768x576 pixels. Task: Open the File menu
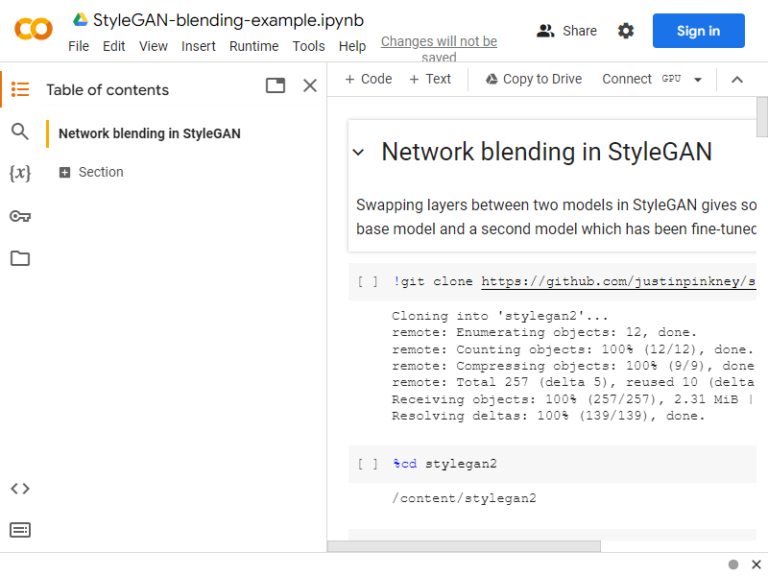78,46
